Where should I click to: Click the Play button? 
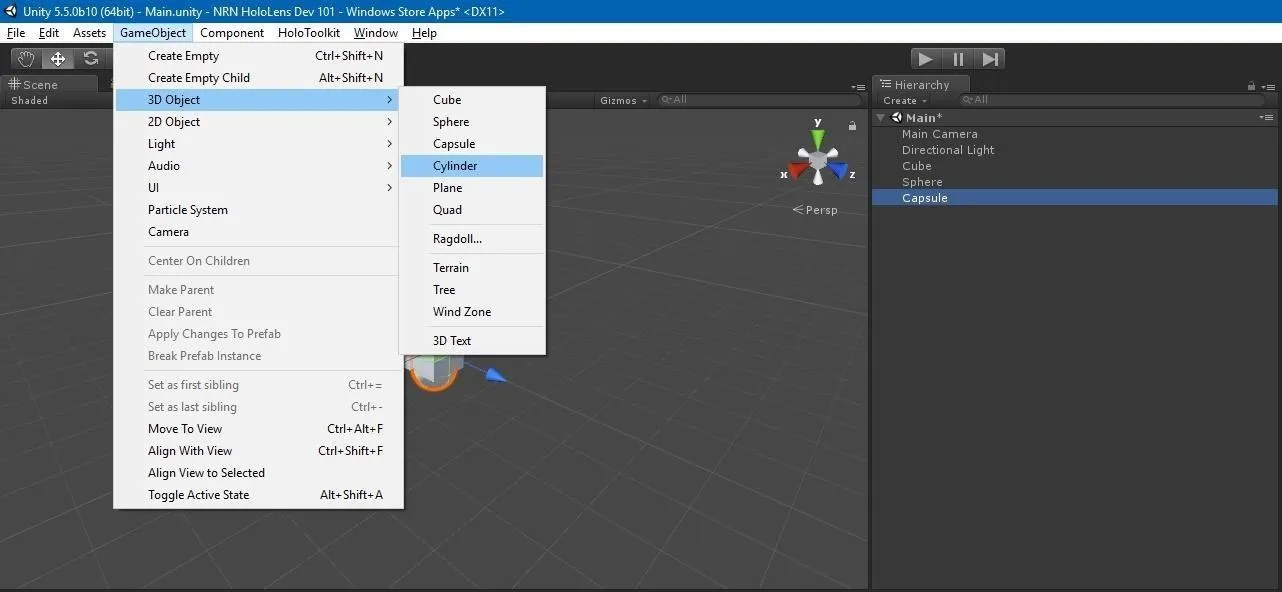926,59
